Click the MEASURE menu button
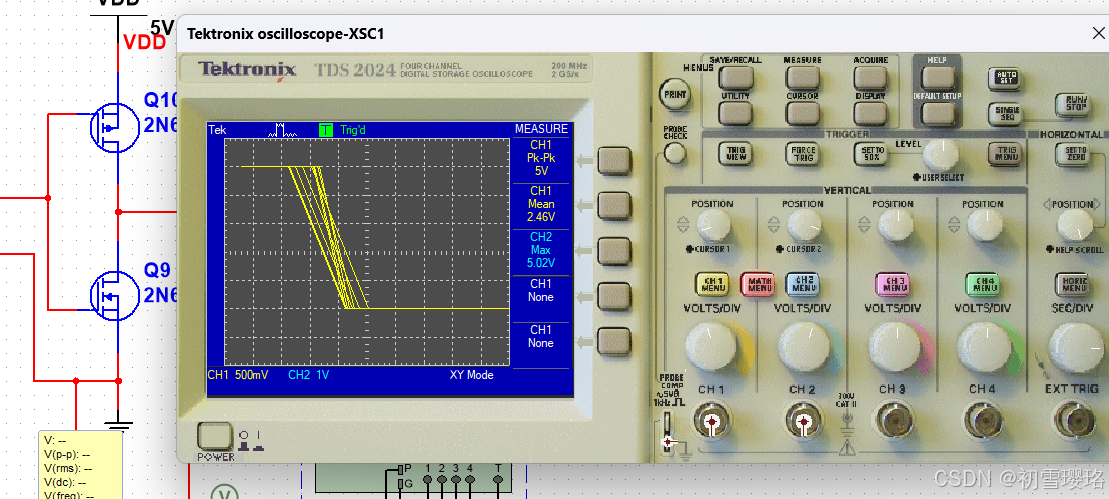Image resolution: width=1109 pixels, height=499 pixels. coord(803,77)
